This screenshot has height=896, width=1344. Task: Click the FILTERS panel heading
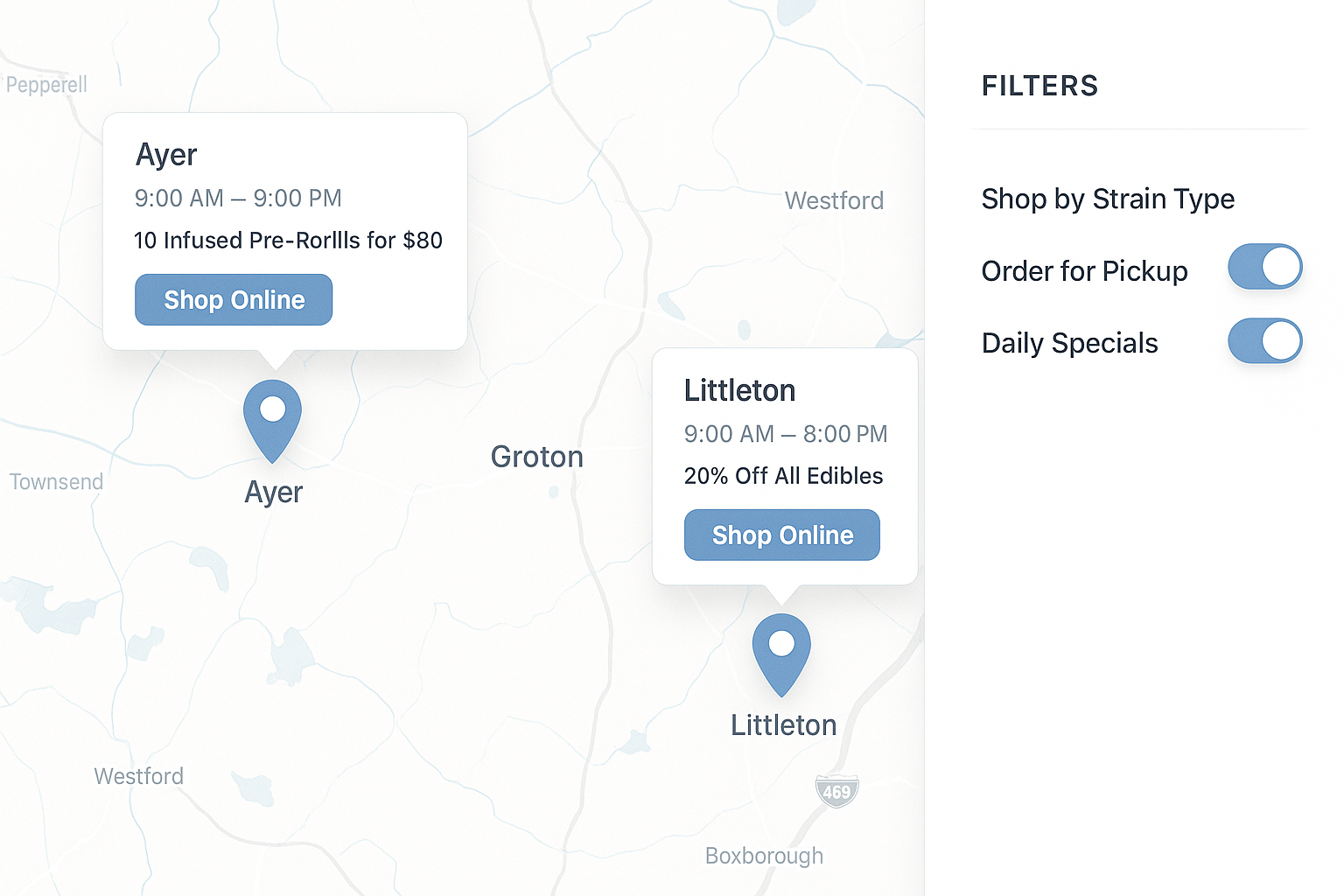click(x=1039, y=86)
